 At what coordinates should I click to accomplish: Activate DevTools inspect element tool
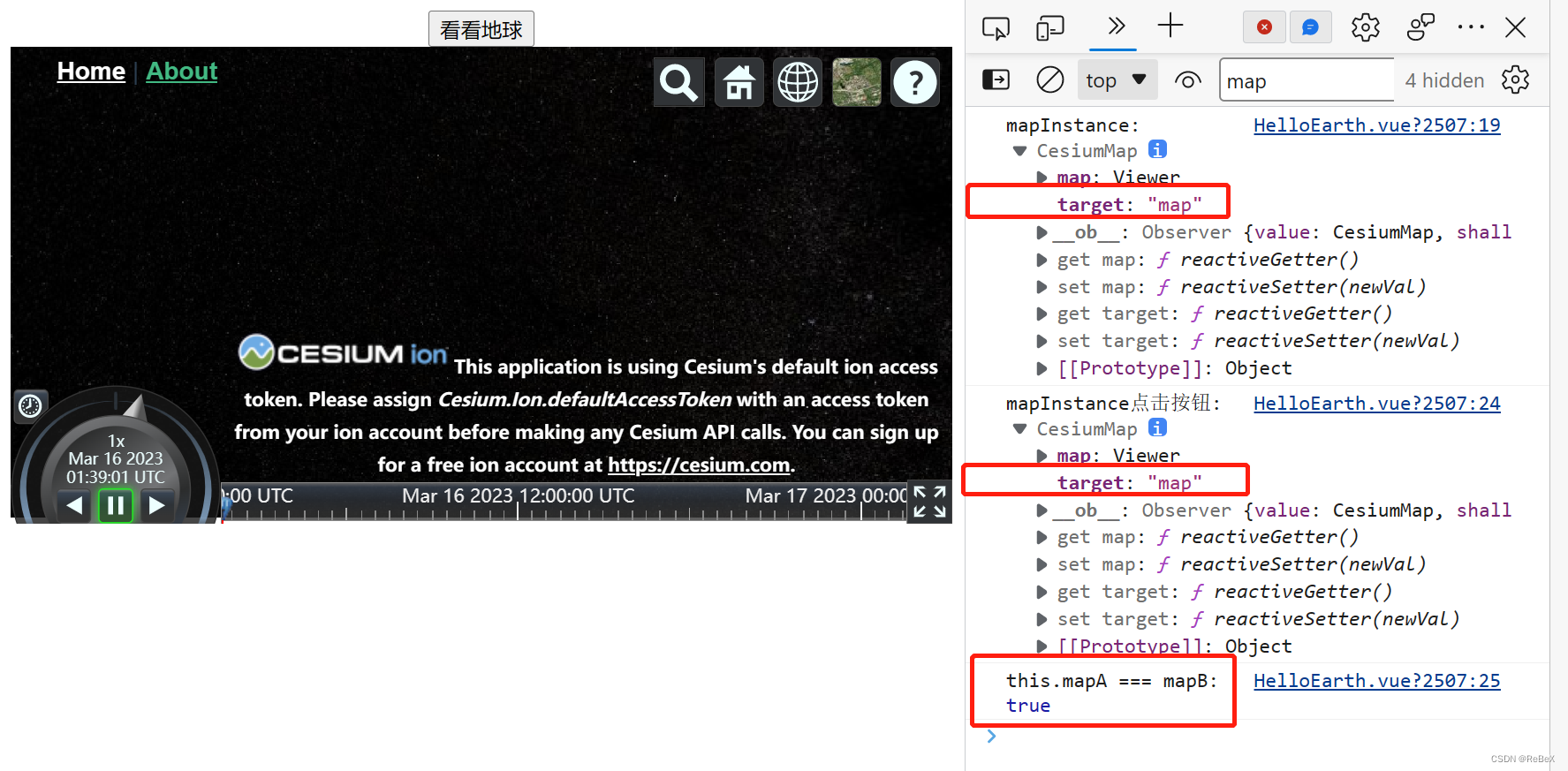996,27
